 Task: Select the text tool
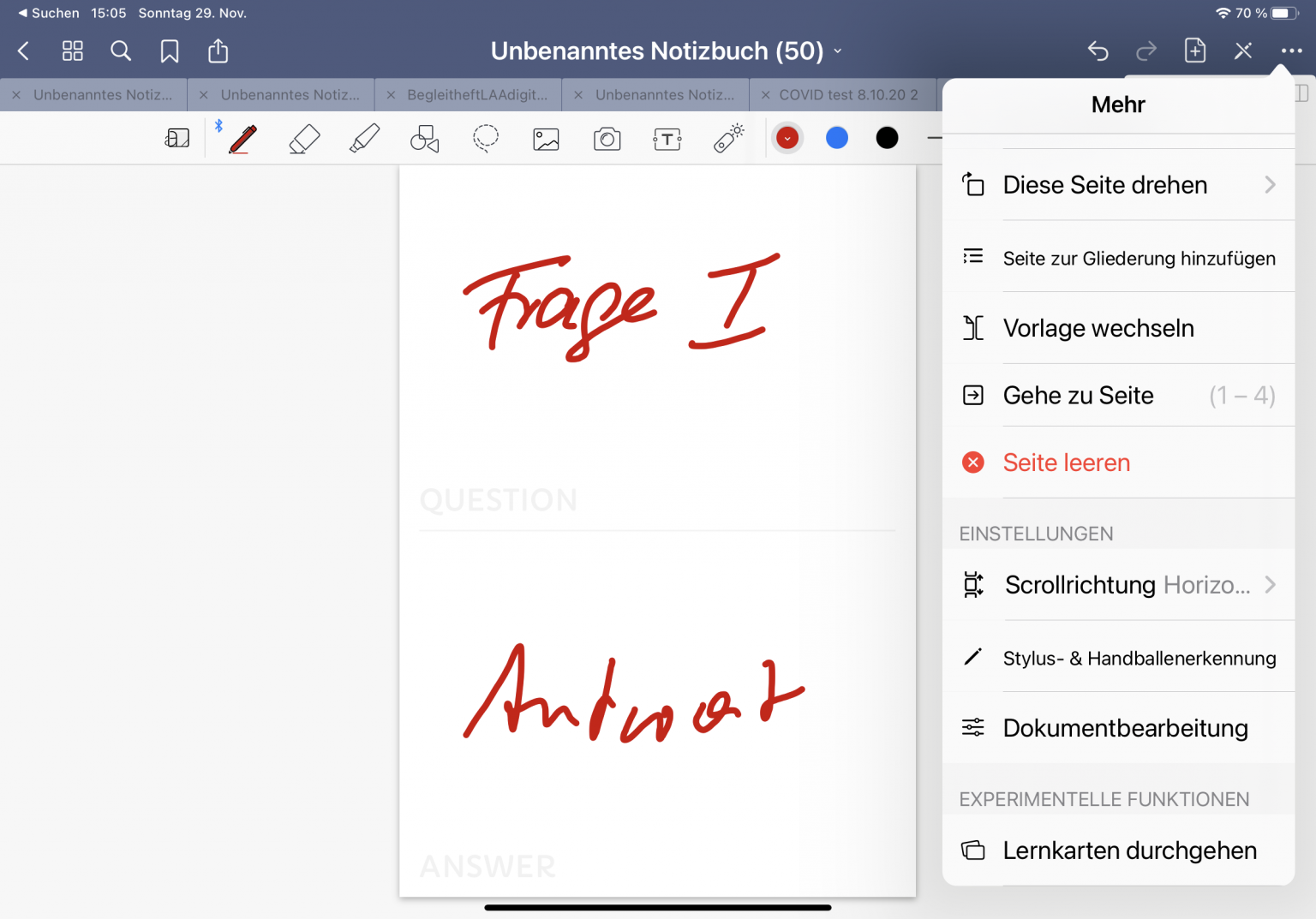[667, 138]
